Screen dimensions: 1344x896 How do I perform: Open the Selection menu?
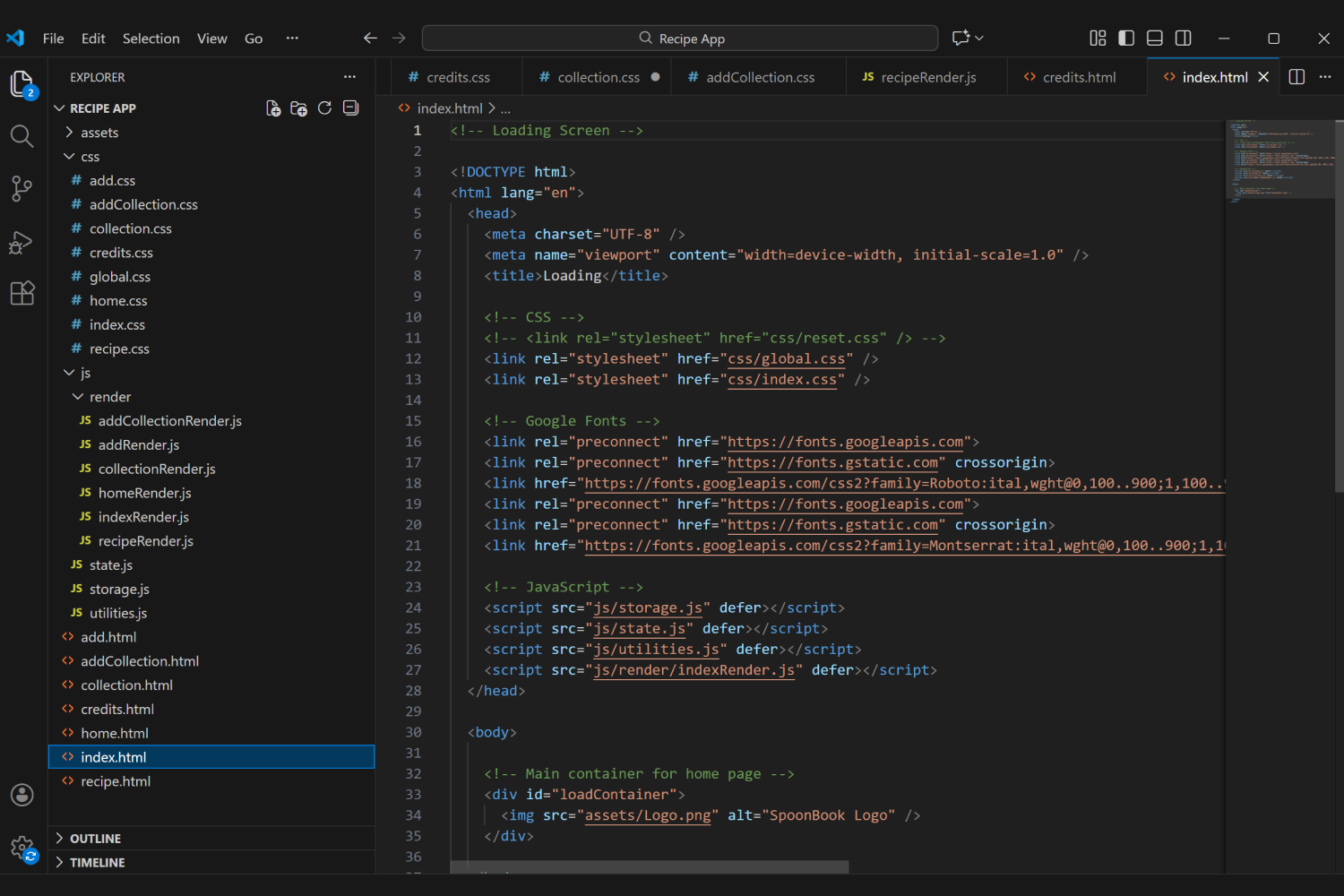(151, 39)
